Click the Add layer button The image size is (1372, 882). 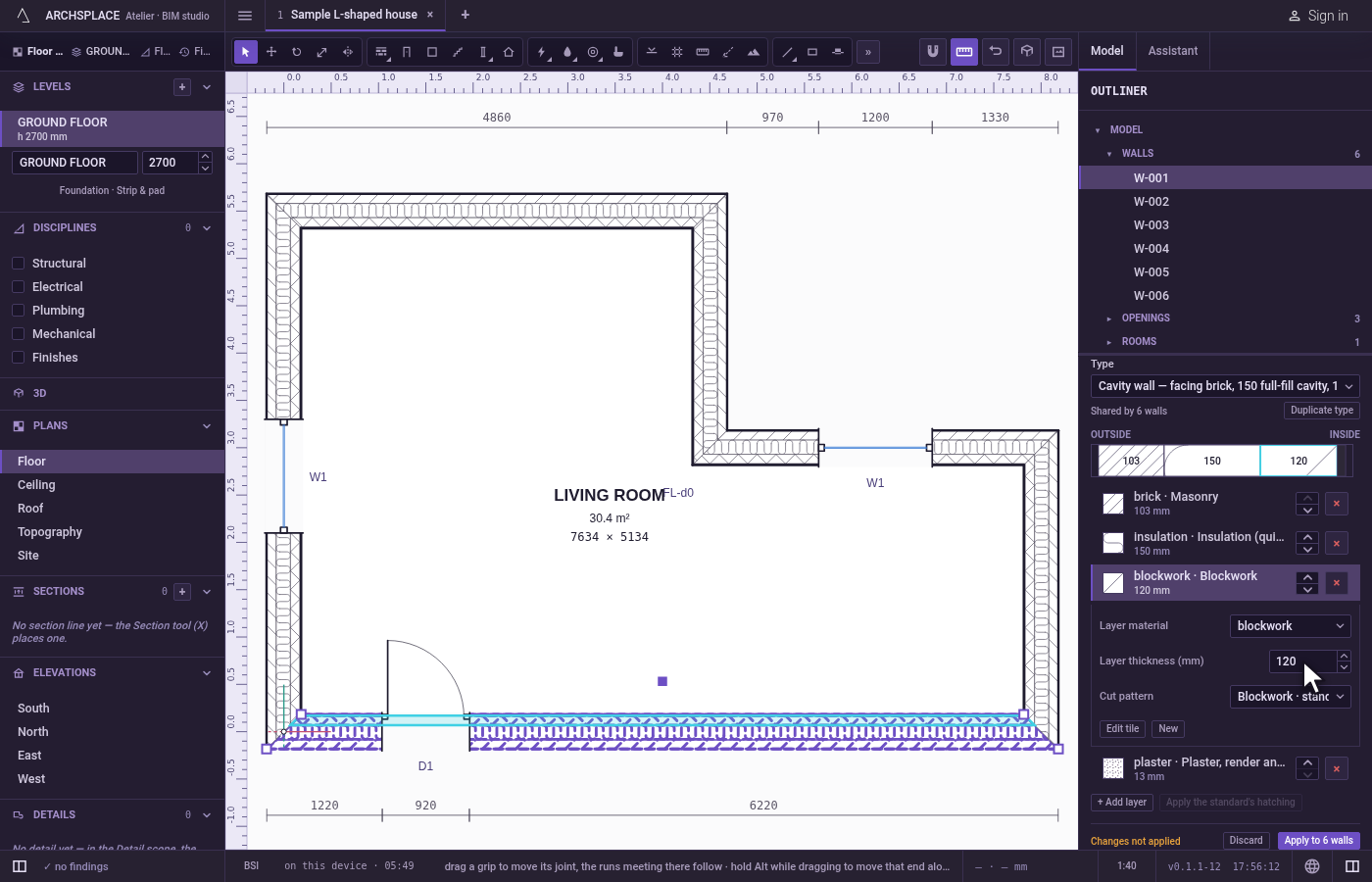1122,803
